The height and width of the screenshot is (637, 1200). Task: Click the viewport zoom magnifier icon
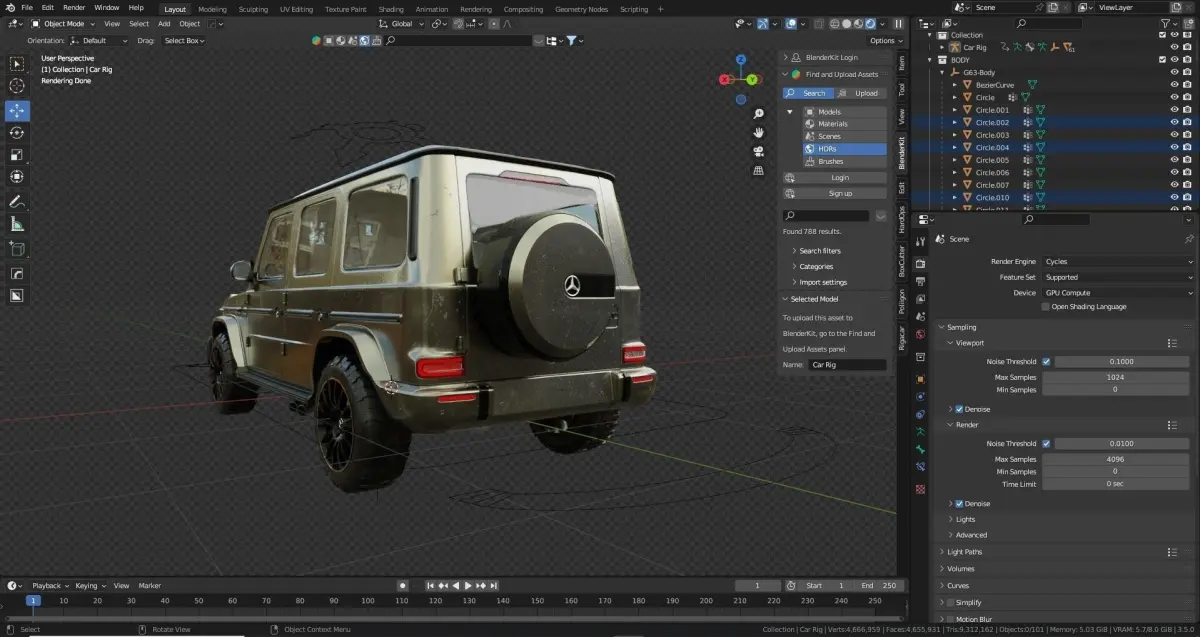tap(759, 112)
